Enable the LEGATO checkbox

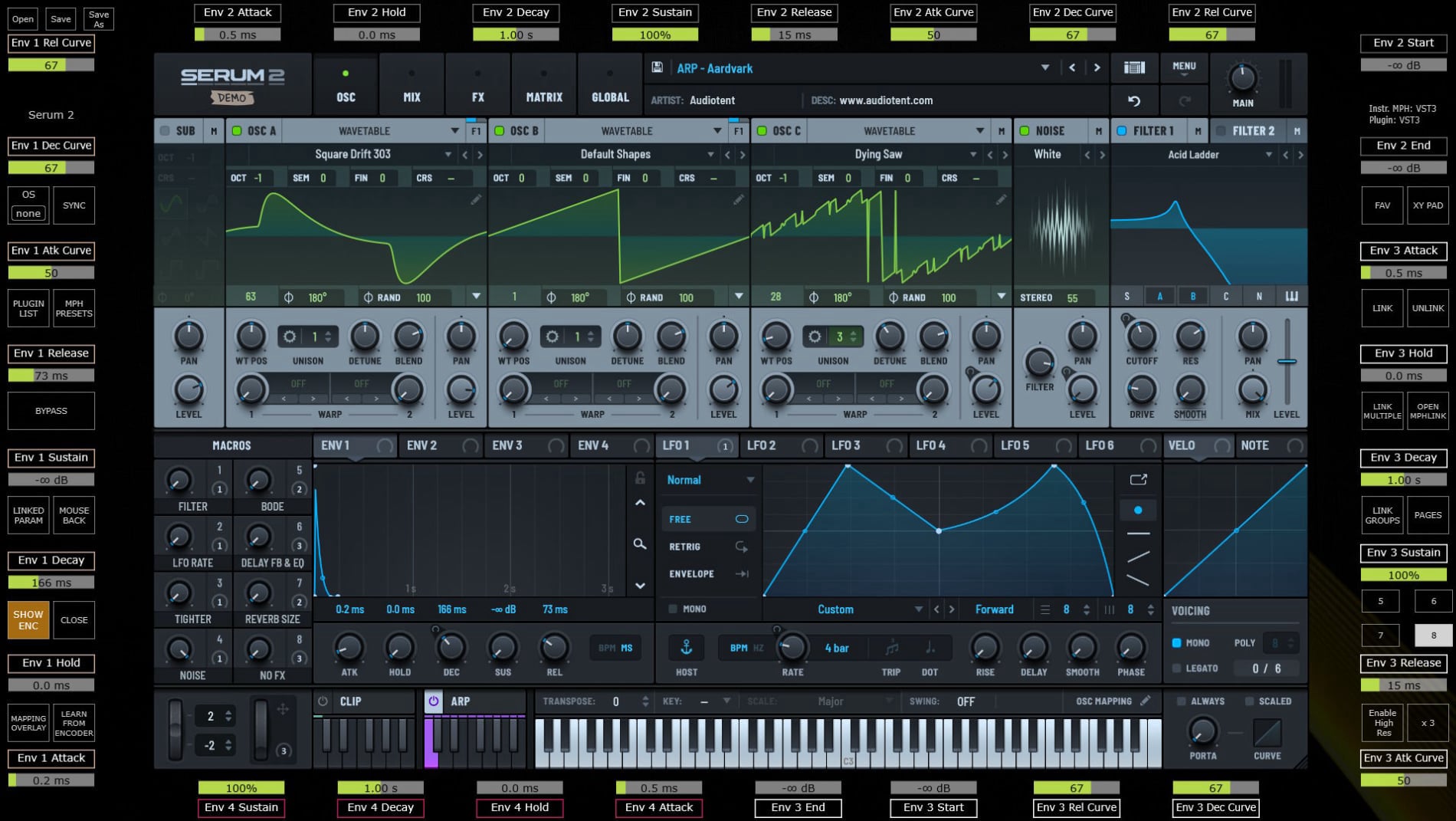[1176, 668]
